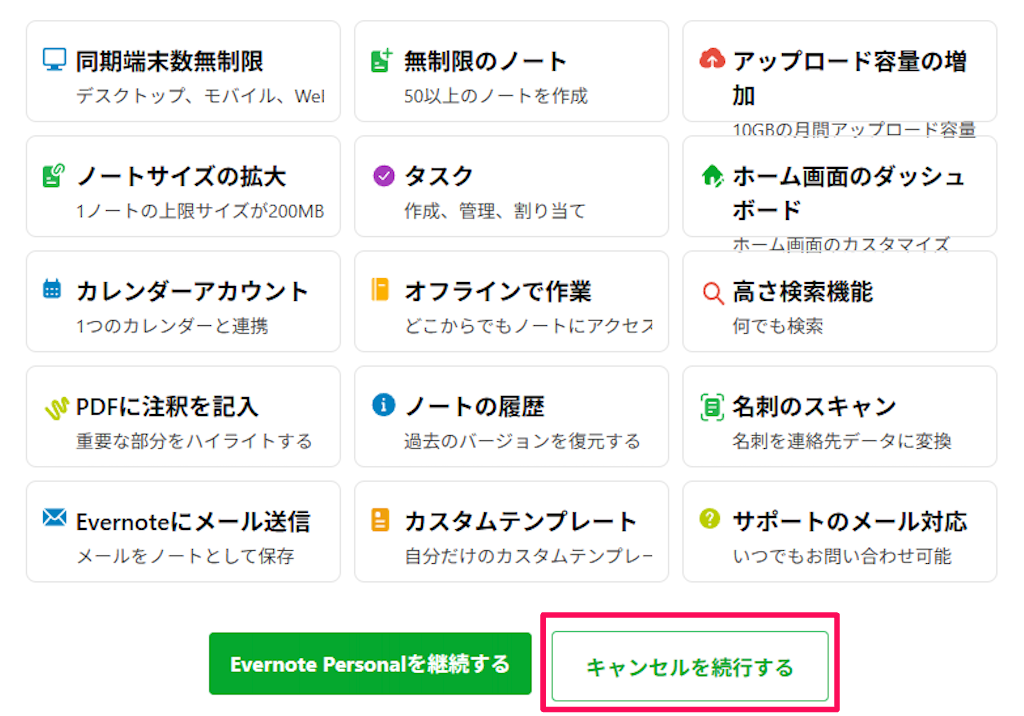This screenshot has height=716, width=1024.
Task: Click the 高さ検索機能 feature card title
Action: click(x=802, y=292)
